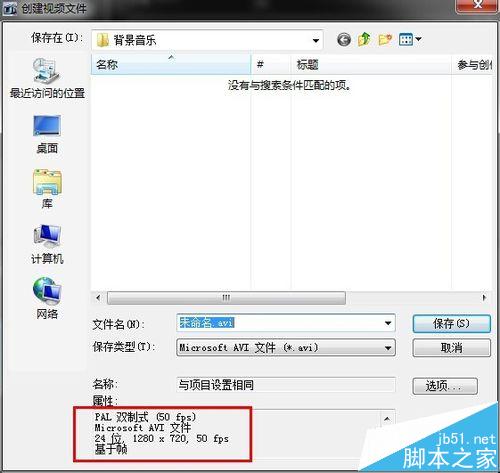Select the 背景音乐 folder name text
The width and height of the screenshot is (500, 473).
[x=135, y=40]
